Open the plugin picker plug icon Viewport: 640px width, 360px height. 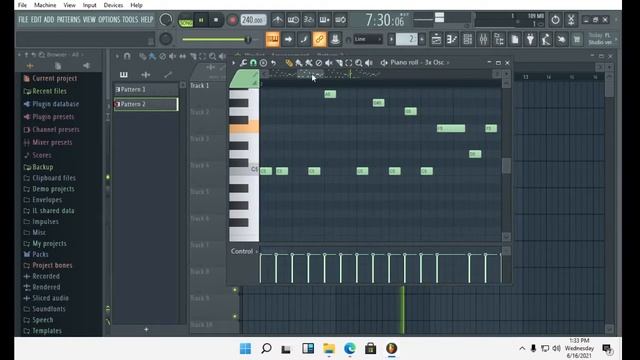pyautogui.click(x=530, y=39)
